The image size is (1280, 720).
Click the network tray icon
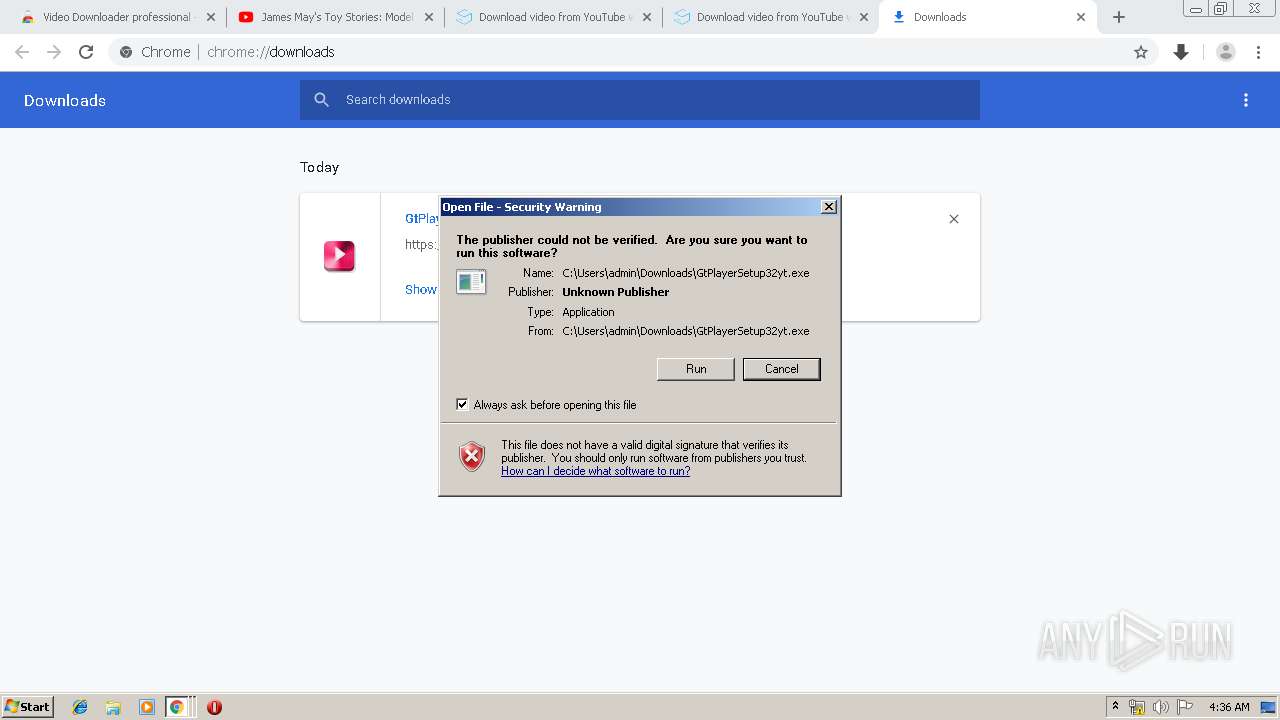click(x=1137, y=707)
